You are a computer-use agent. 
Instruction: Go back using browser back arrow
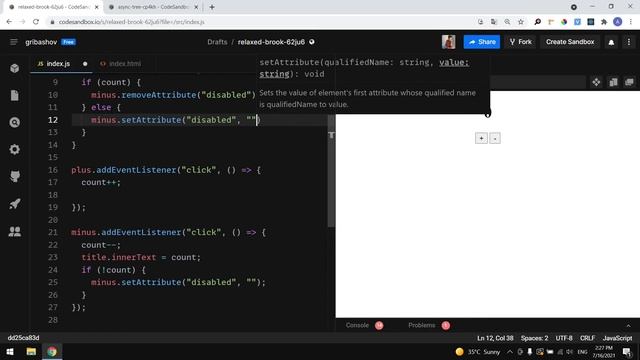(9, 22)
